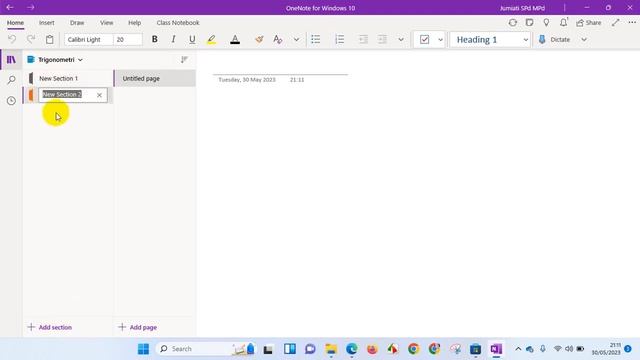Apply yellow text highlight color
The width and height of the screenshot is (640, 360).
(211, 39)
